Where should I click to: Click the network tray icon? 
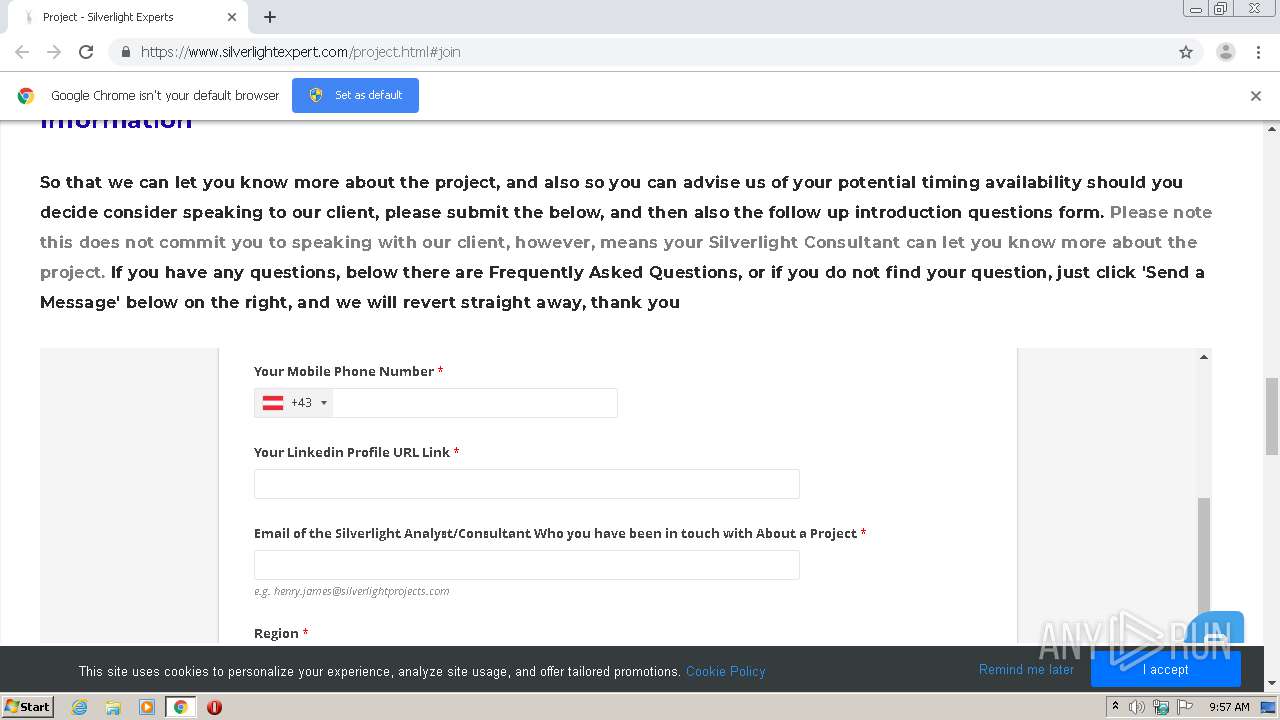pos(1161,707)
